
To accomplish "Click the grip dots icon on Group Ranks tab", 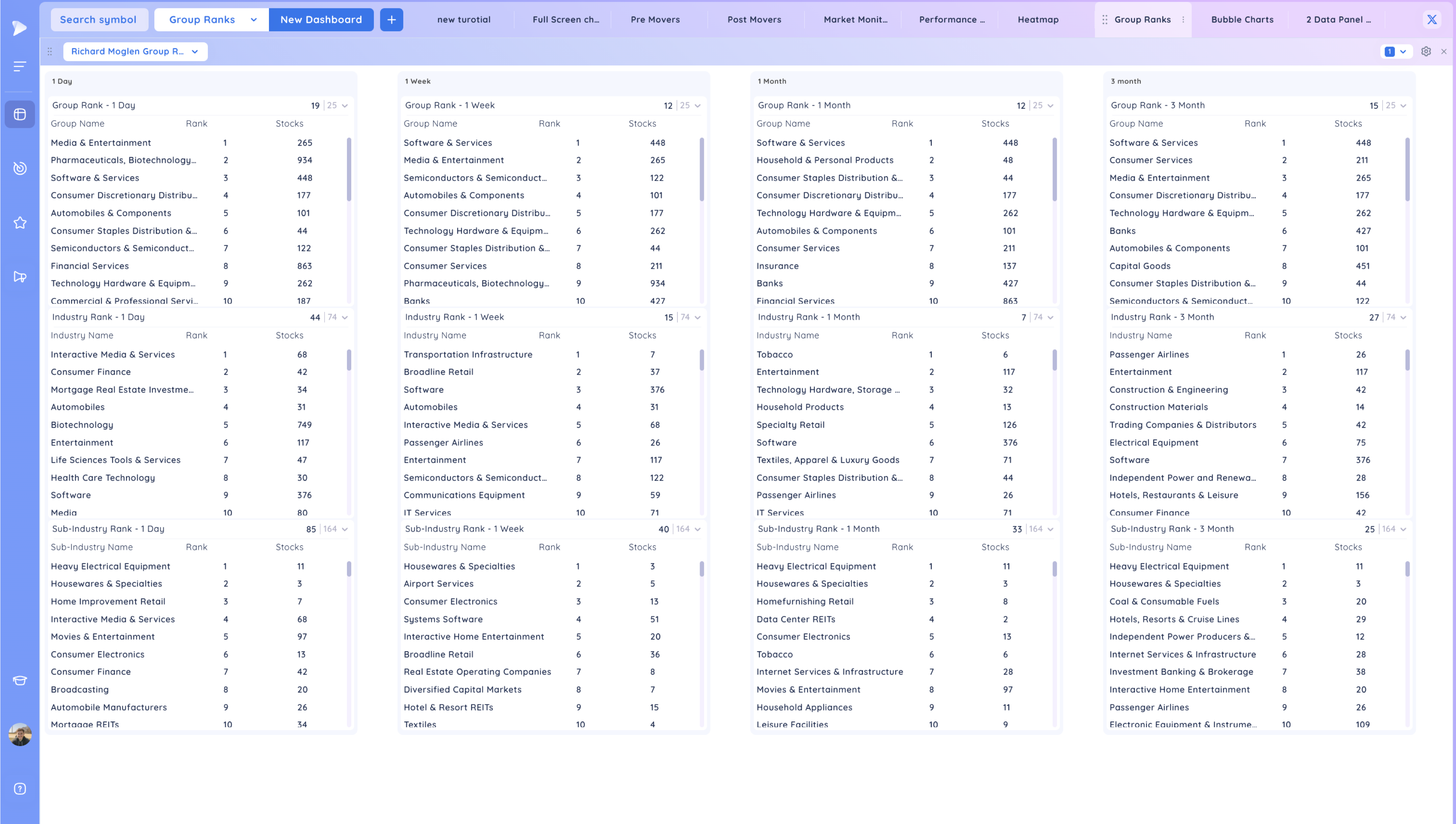I will click(x=1105, y=20).
